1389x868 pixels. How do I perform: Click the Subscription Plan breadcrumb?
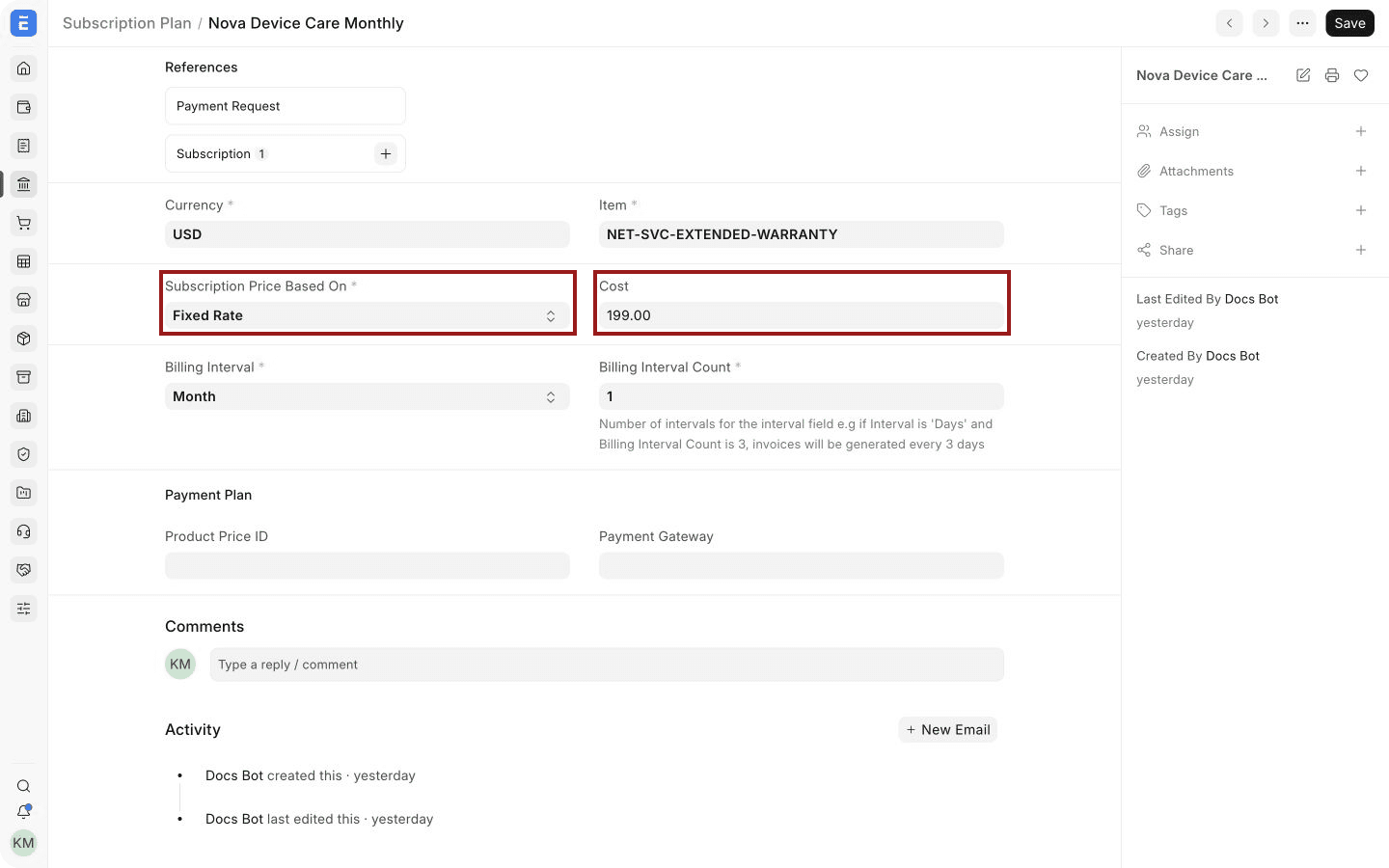coord(127,23)
